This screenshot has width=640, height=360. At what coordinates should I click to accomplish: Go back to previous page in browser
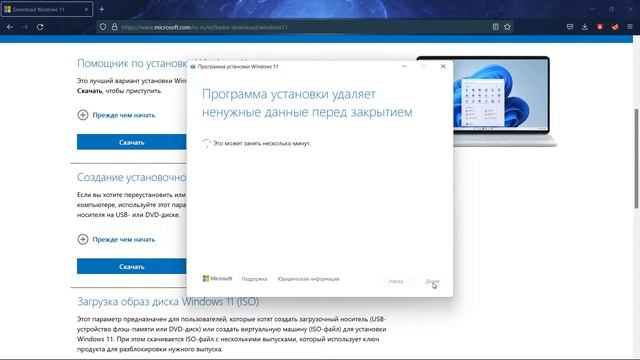[x=10, y=27]
